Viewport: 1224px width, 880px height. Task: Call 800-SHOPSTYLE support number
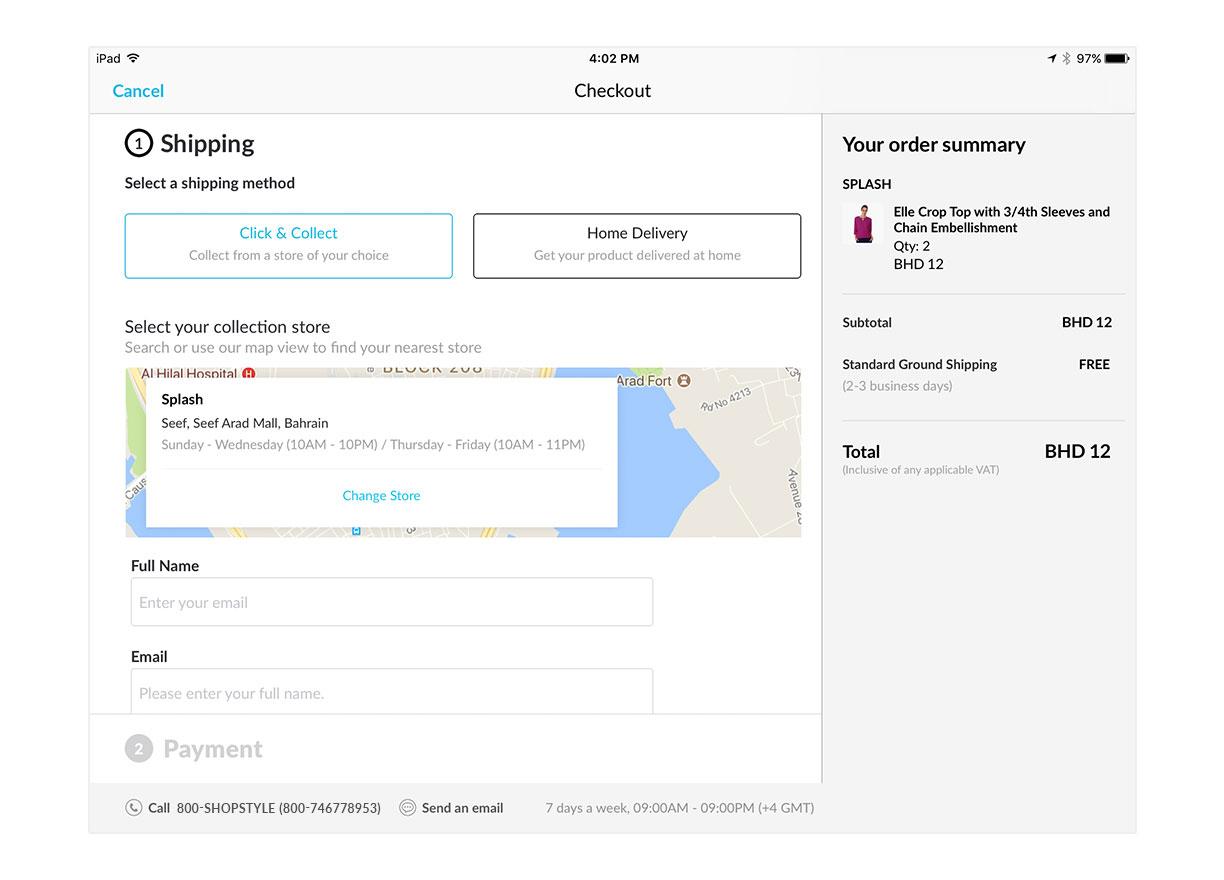[x=278, y=808]
